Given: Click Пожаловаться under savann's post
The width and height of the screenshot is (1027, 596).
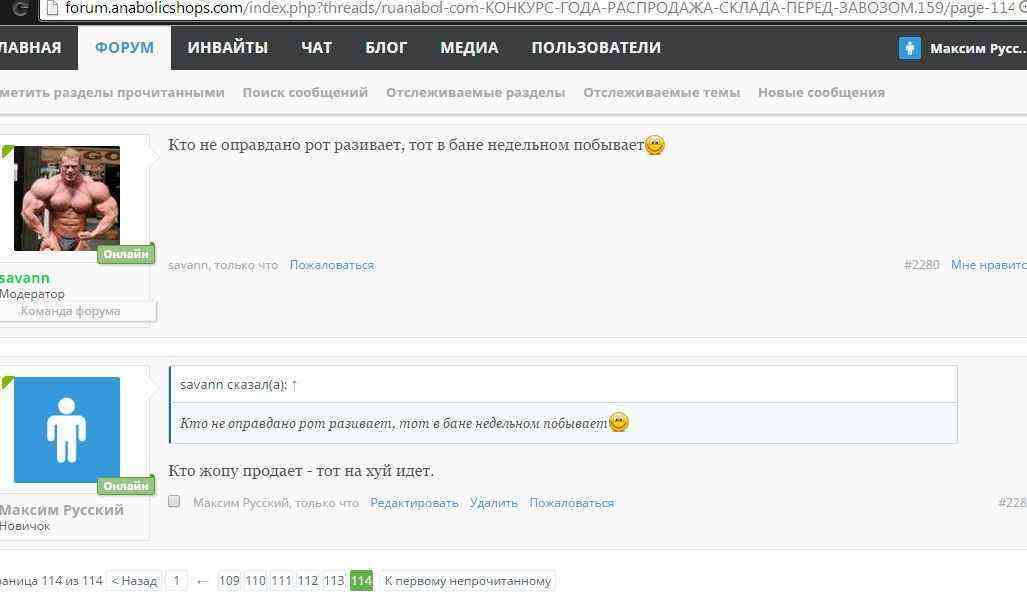Looking at the screenshot, I should 332,265.
